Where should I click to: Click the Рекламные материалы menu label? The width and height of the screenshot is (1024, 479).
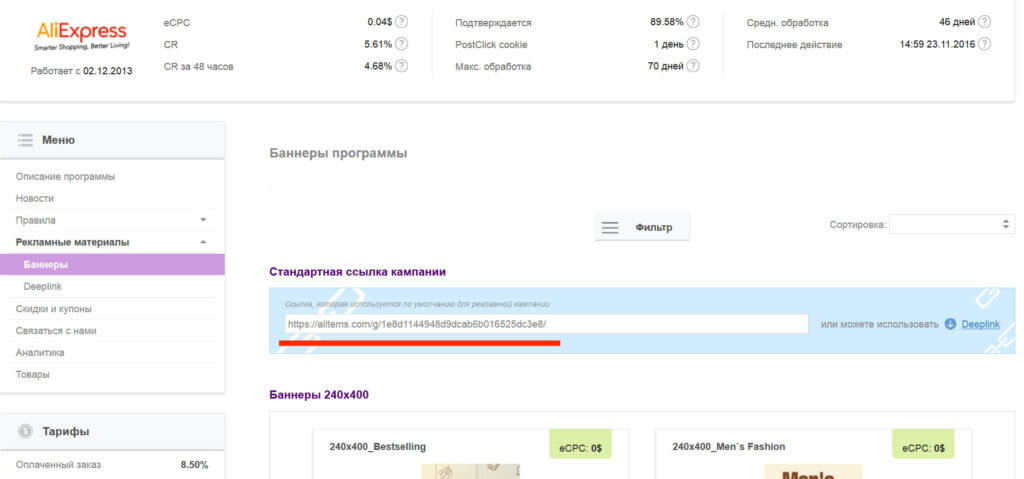point(72,242)
